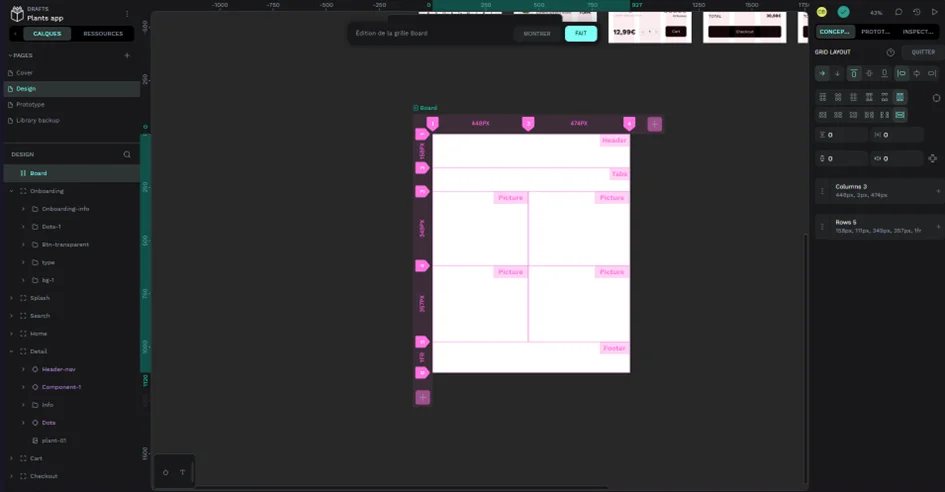Open the file options menu dots

coord(127,14)
